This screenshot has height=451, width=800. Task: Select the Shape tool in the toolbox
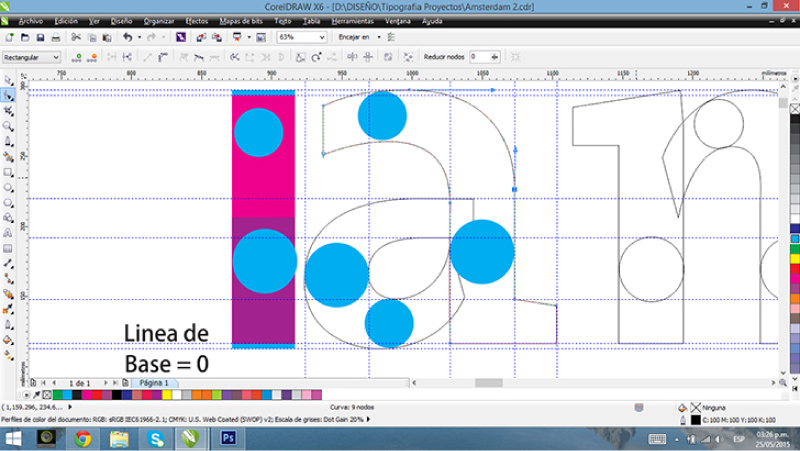click(8, 95)
